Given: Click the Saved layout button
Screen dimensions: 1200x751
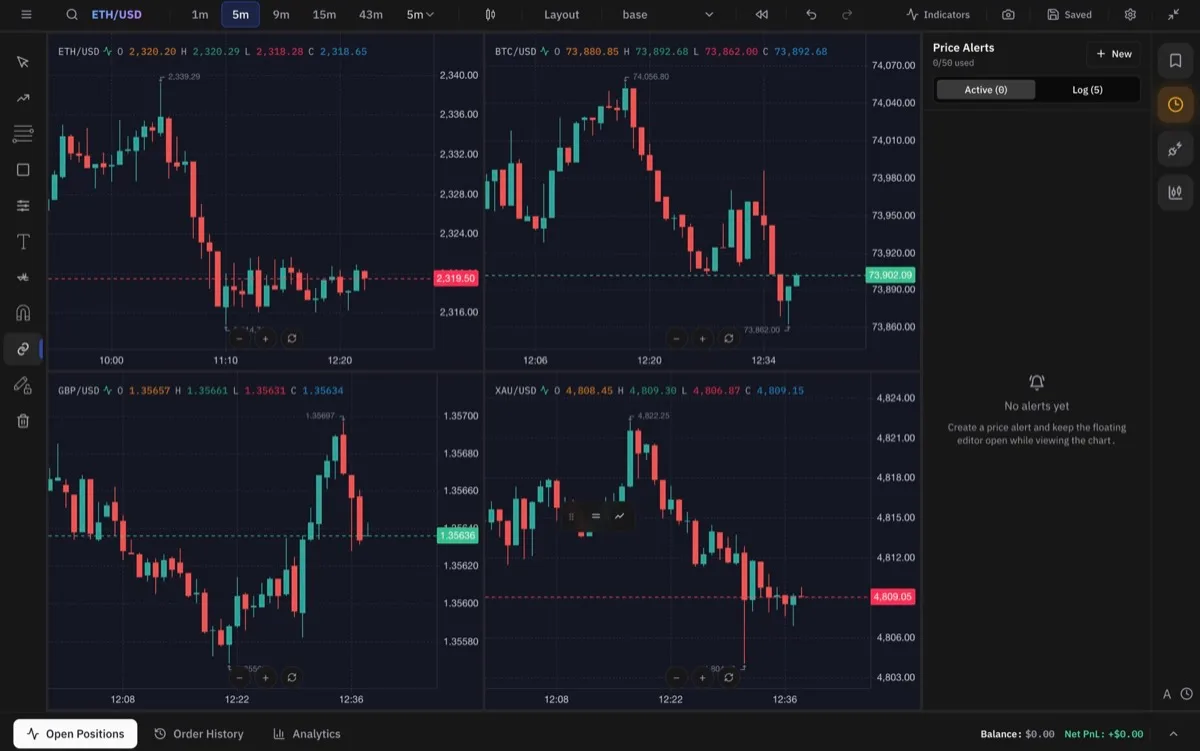Looking at the screenshot, I should coord(1069,15).
